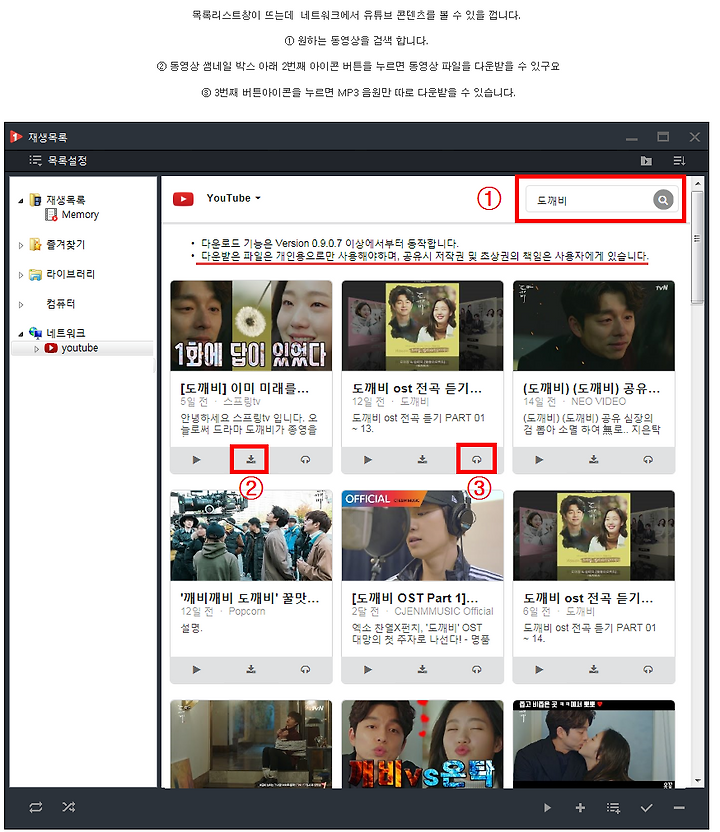Click the plus add button

coord(580,808)
